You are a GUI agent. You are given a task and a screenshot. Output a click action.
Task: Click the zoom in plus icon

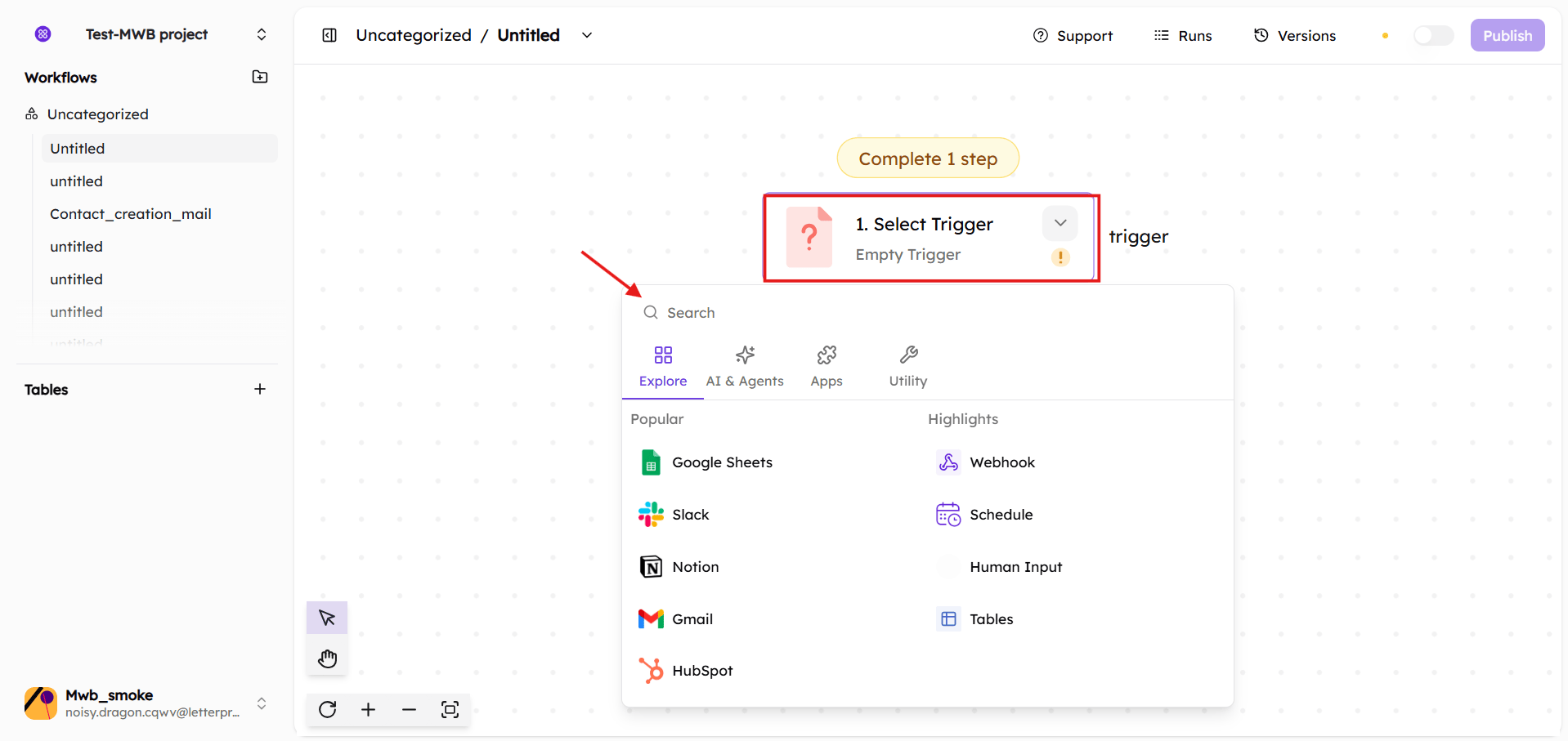368,709
